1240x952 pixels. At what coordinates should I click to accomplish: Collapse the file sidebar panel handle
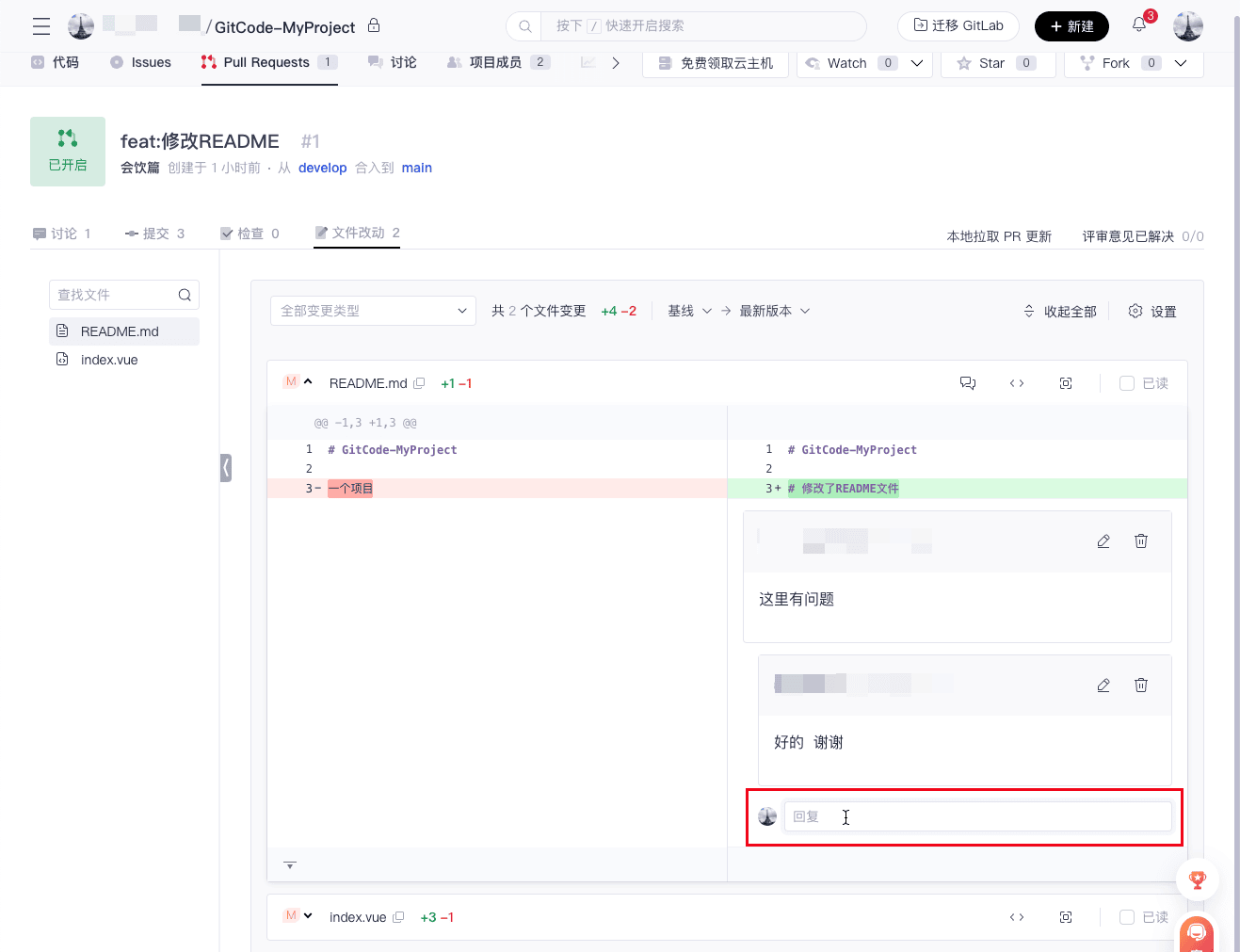pos(226,468)
